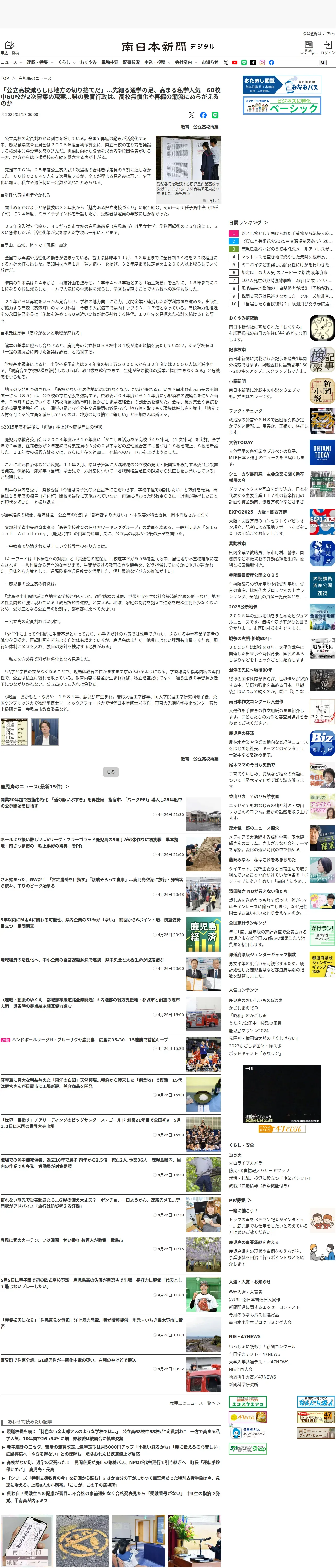336x1568 pixels.
Task: Open the 南日本新聞デジタル logo
Action: [167, 46]
